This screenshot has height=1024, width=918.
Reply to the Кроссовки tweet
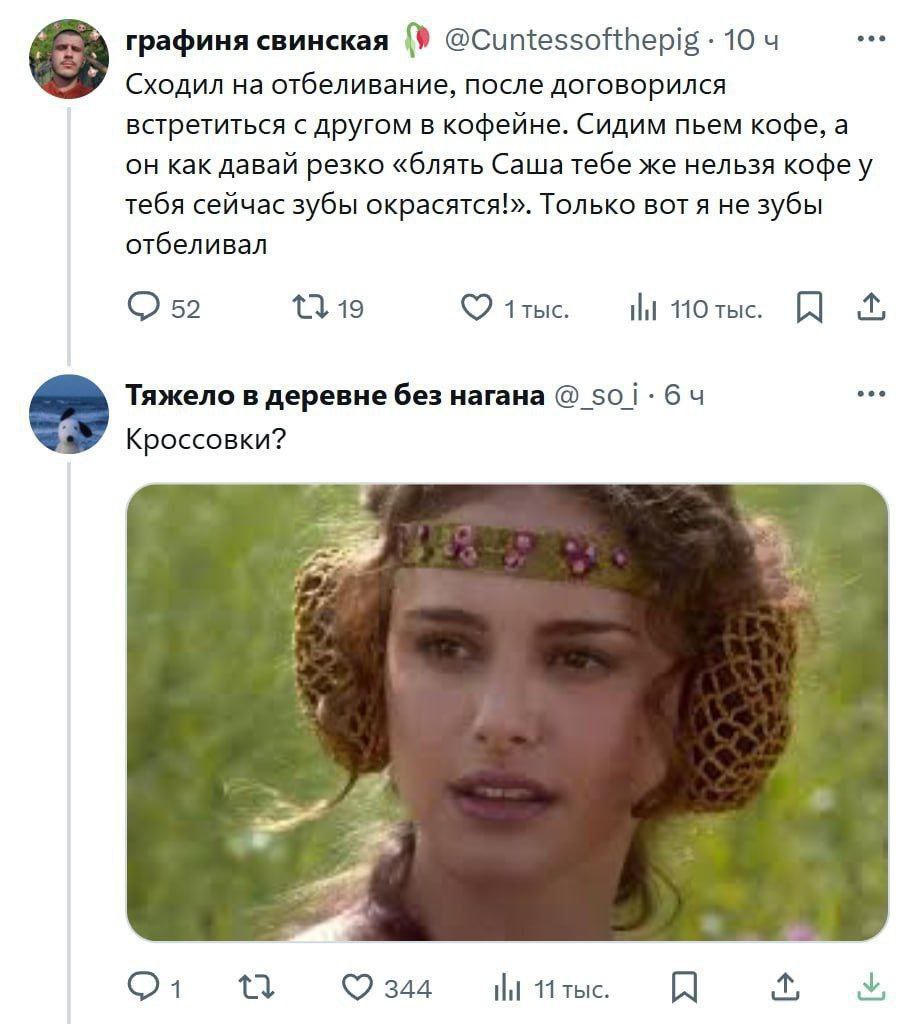pos(153,987)
